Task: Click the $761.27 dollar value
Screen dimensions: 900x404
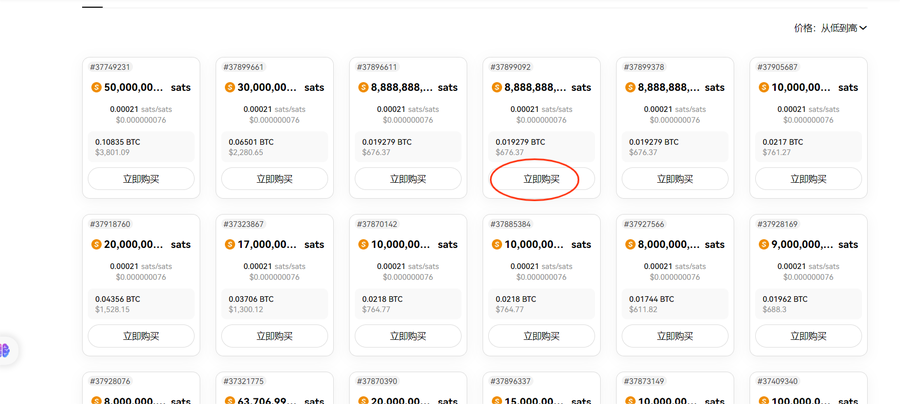Action: (x=776, y=153)
